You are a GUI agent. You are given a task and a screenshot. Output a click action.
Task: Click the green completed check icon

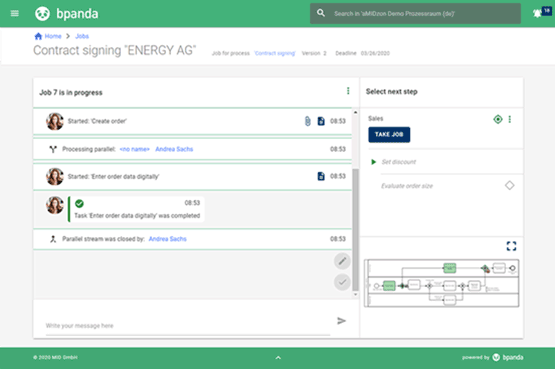coord(79,203)
